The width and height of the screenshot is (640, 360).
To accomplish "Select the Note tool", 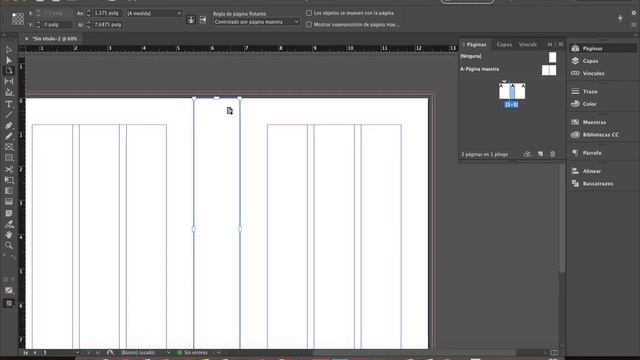I will 9,213.
